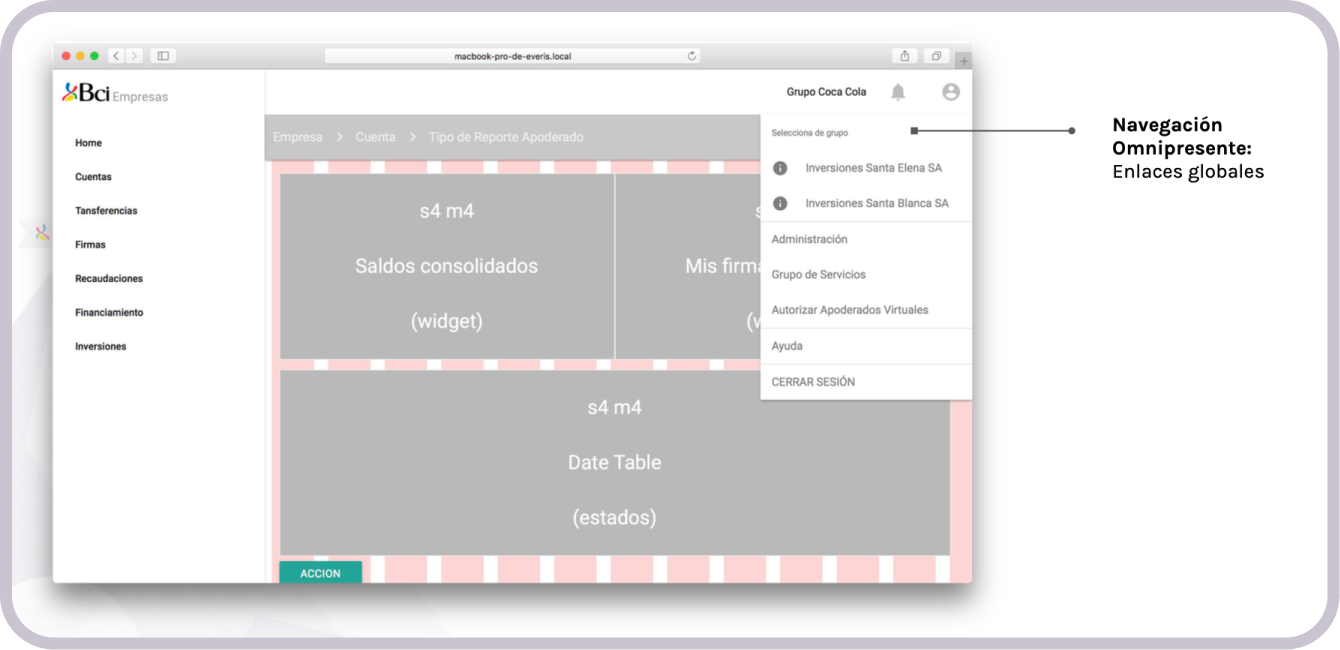Expand the Grupo Coca Cola group selector
Viewport: 1340px width, 650px height.
[x=826, y=92]
